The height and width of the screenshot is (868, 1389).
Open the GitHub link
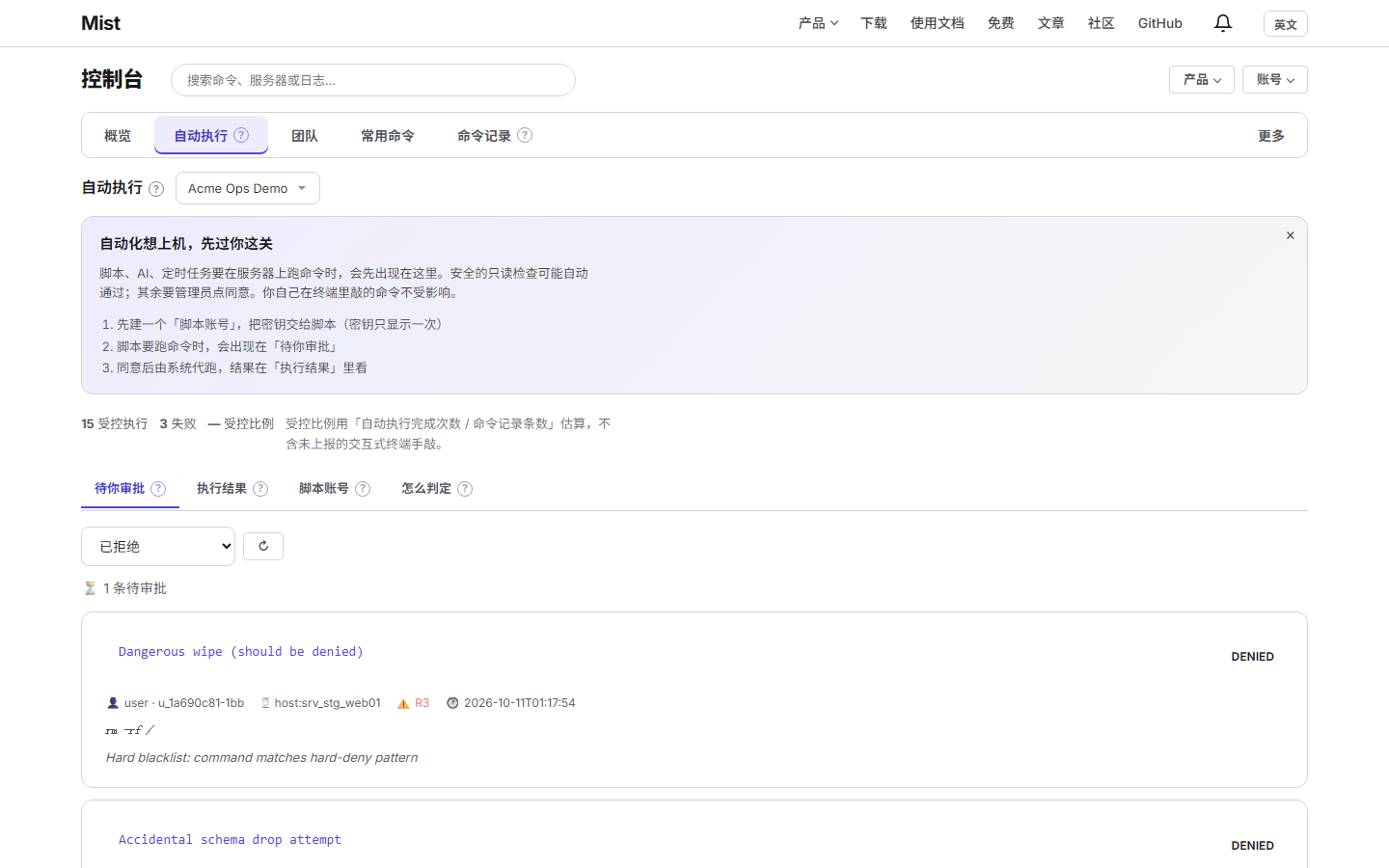(x=1160, y=23)
